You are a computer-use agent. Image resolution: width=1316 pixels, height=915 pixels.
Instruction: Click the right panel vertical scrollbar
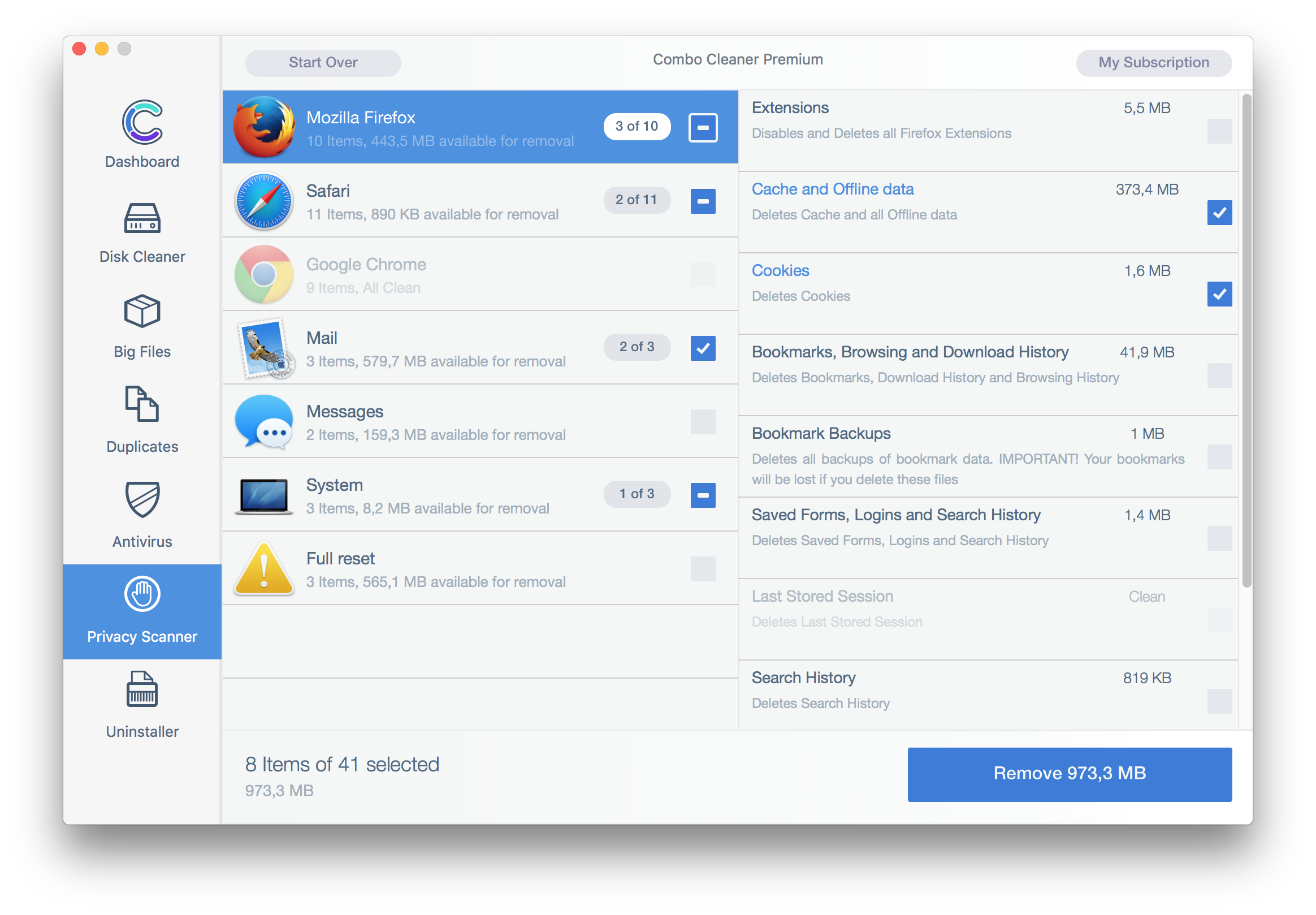point(1246,341)
